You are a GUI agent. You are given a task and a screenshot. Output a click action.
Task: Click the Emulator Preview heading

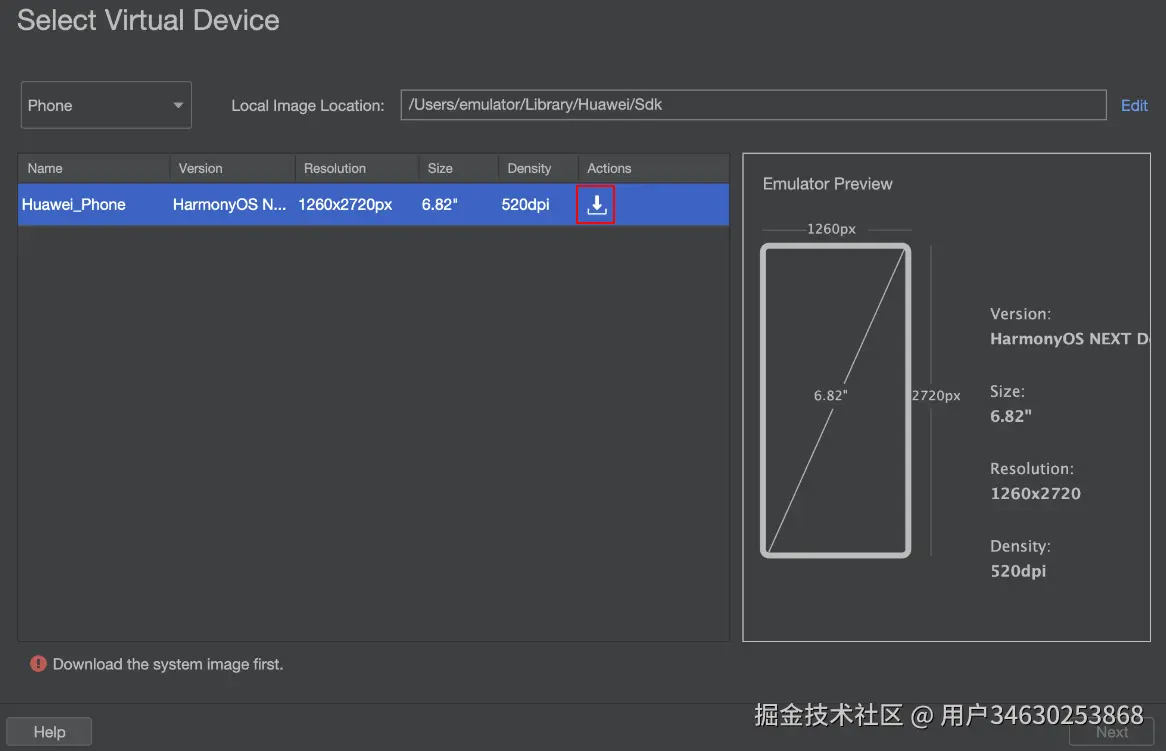(x=827, y=184)
